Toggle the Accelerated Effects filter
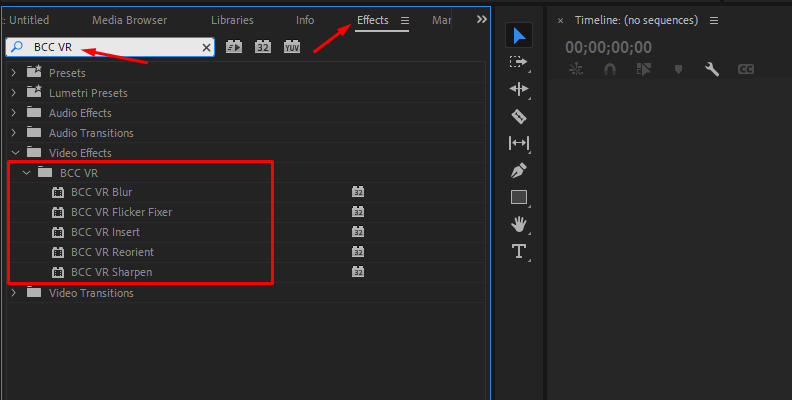The image size is (792, 400). tap(235, 47)
